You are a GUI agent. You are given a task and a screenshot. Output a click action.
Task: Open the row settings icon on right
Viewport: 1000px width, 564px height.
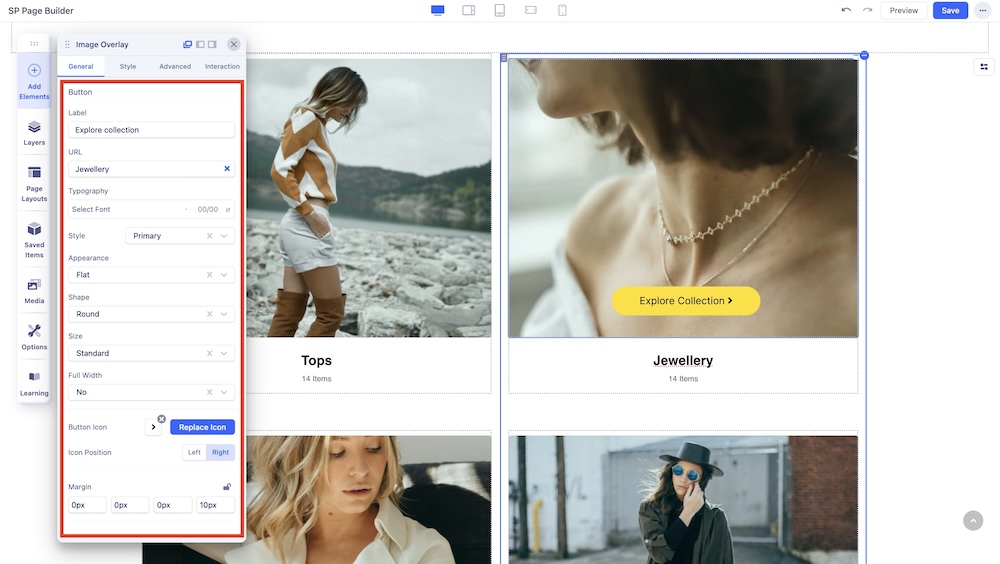tap(984, 66)
